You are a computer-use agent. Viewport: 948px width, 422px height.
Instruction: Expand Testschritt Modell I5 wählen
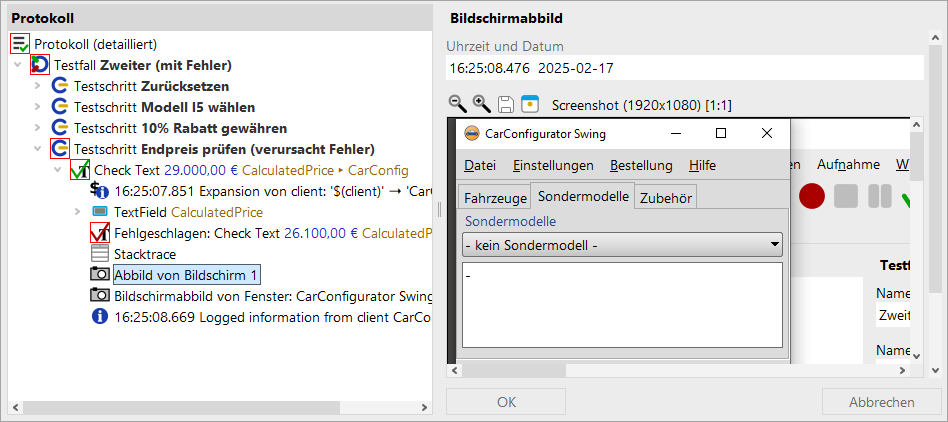(x=37, y=107)
